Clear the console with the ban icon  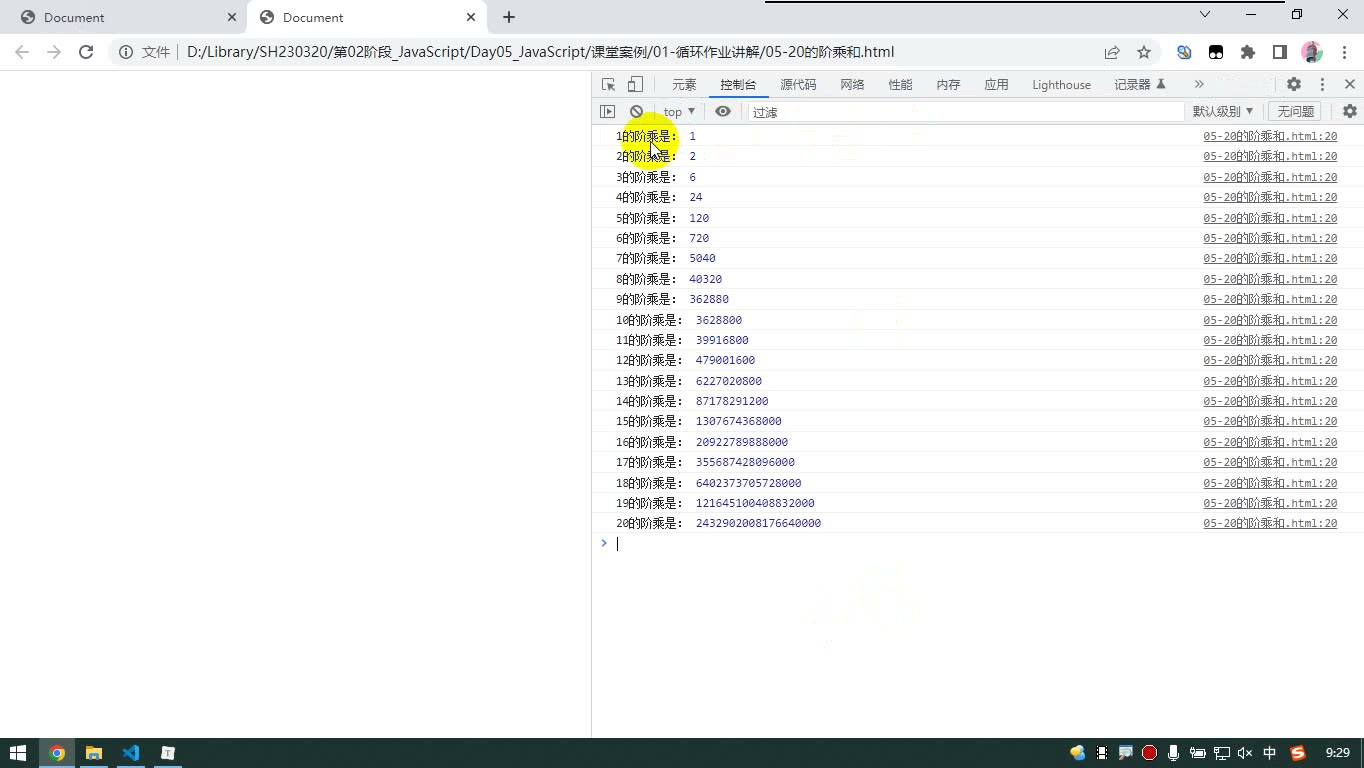636,112
